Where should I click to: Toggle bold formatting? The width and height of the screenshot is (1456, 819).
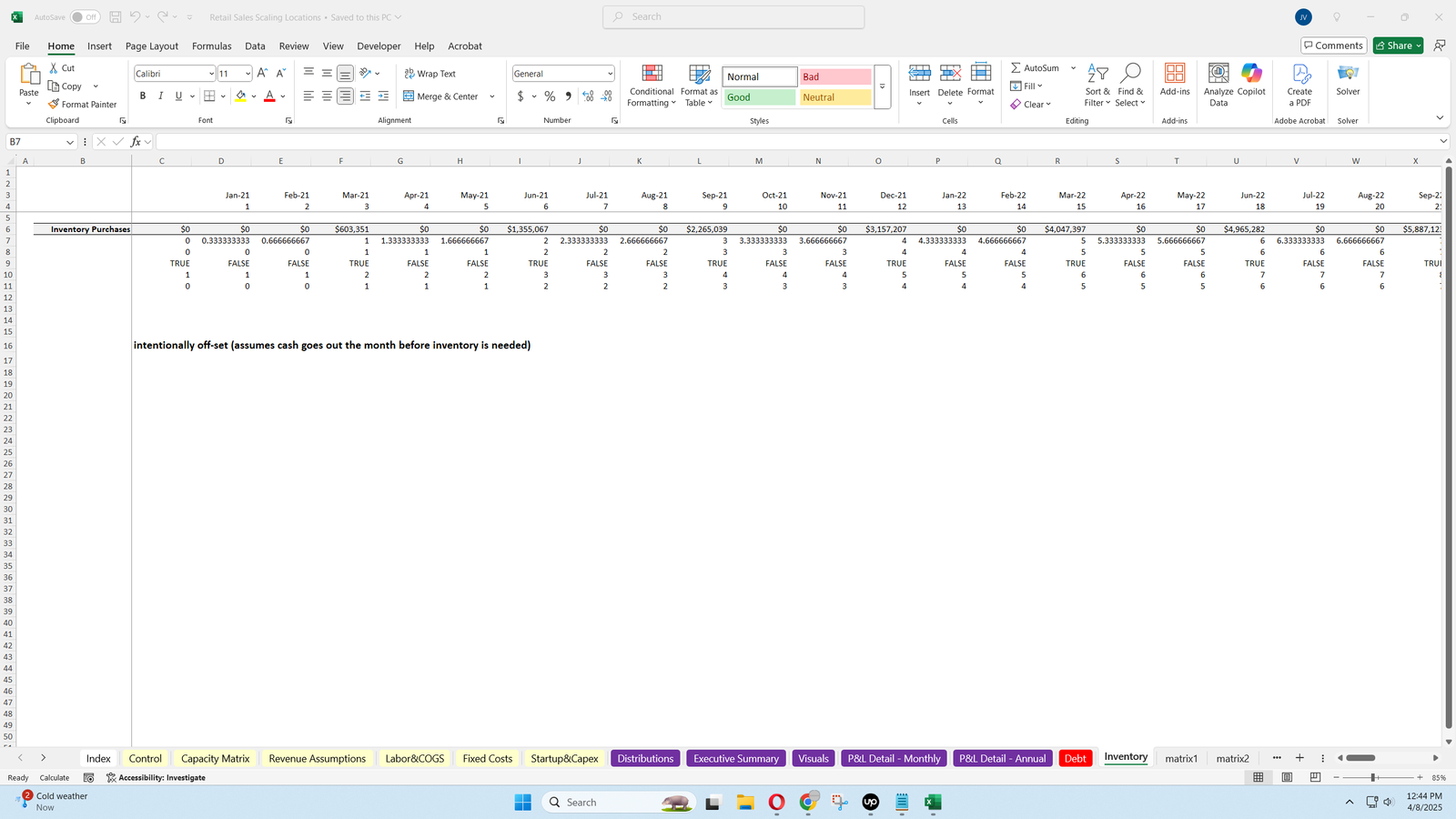pyautogui.click(x=143, y=96)
